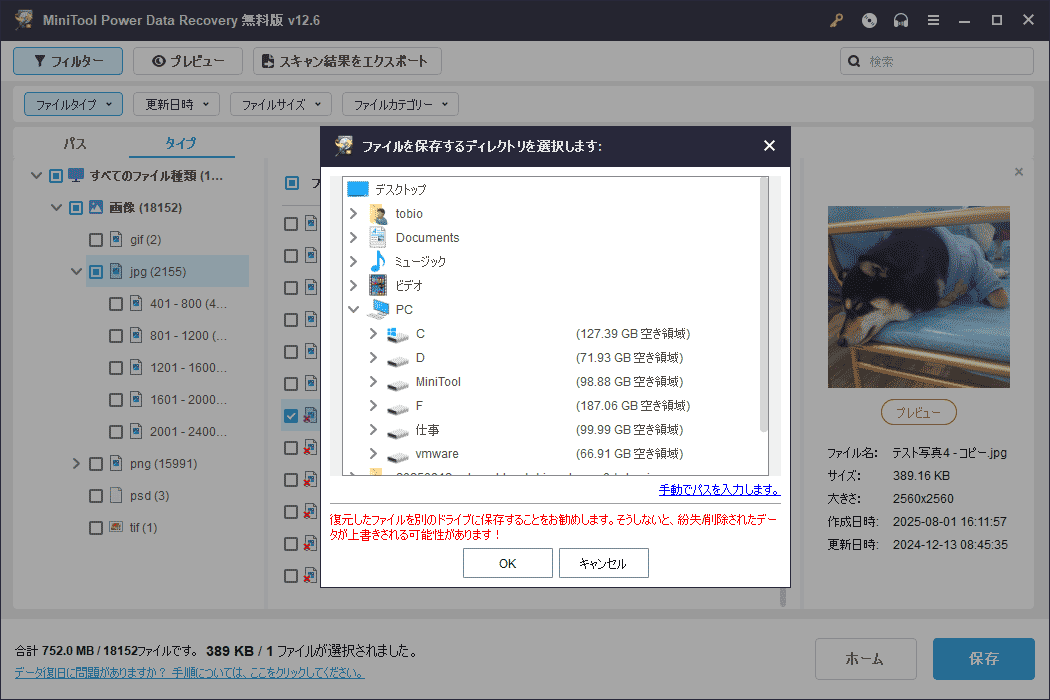Click the blue 保存 button
The image size is (1050, 700).
click(984, 659)
